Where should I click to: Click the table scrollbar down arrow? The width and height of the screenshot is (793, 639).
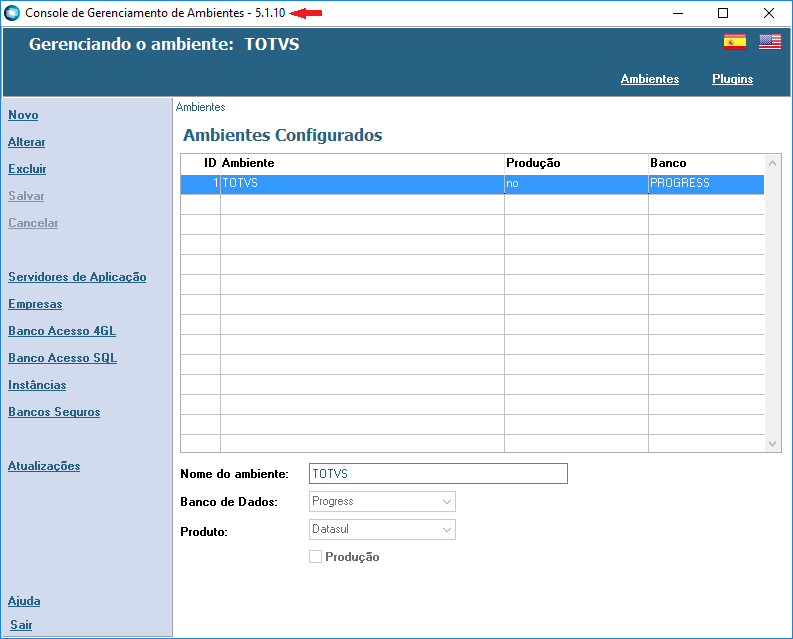772,444
